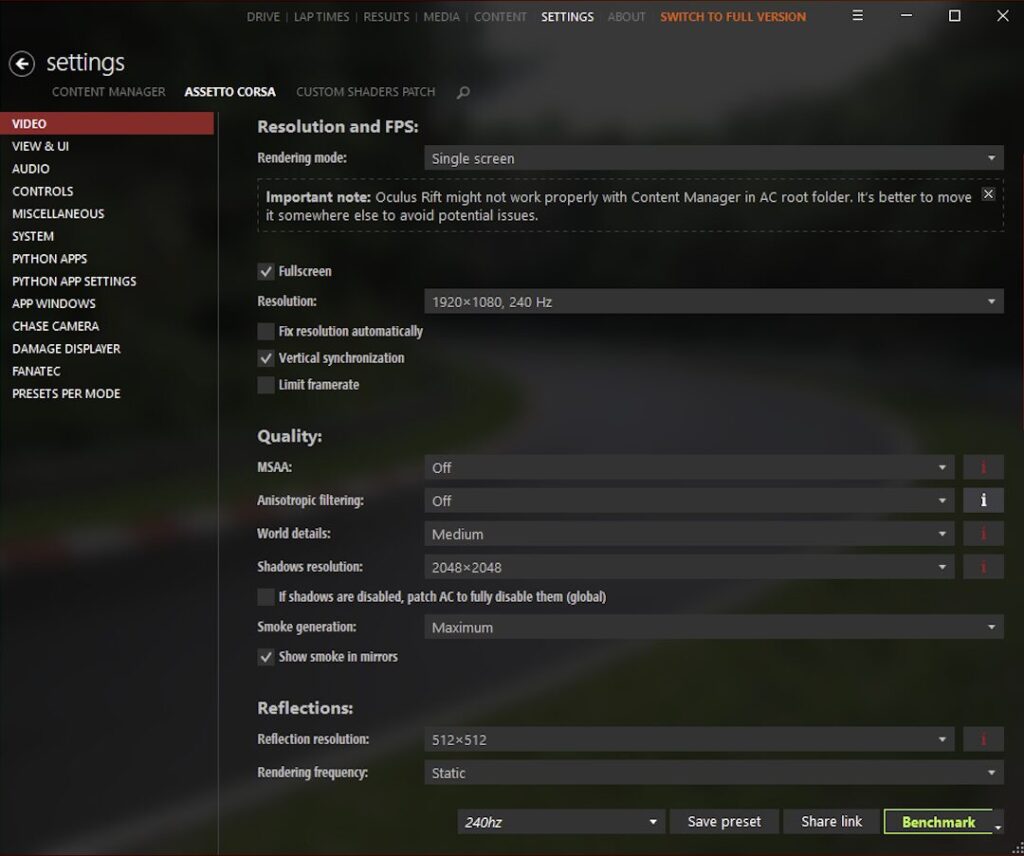
Task: Open the Resolution dropdown
Action: coord(714,302)
